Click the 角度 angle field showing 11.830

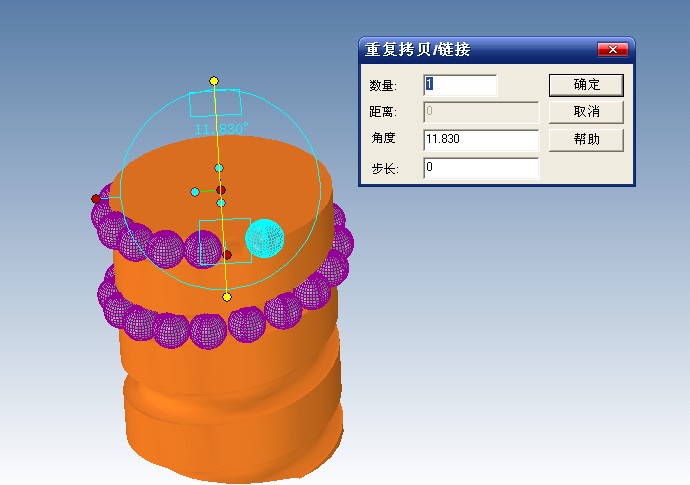tap(481, 140)
